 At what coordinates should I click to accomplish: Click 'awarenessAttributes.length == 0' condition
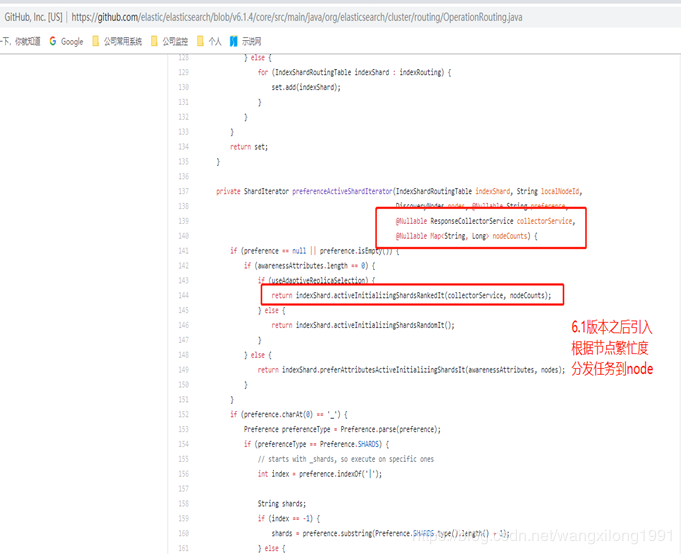coord(313,266)
